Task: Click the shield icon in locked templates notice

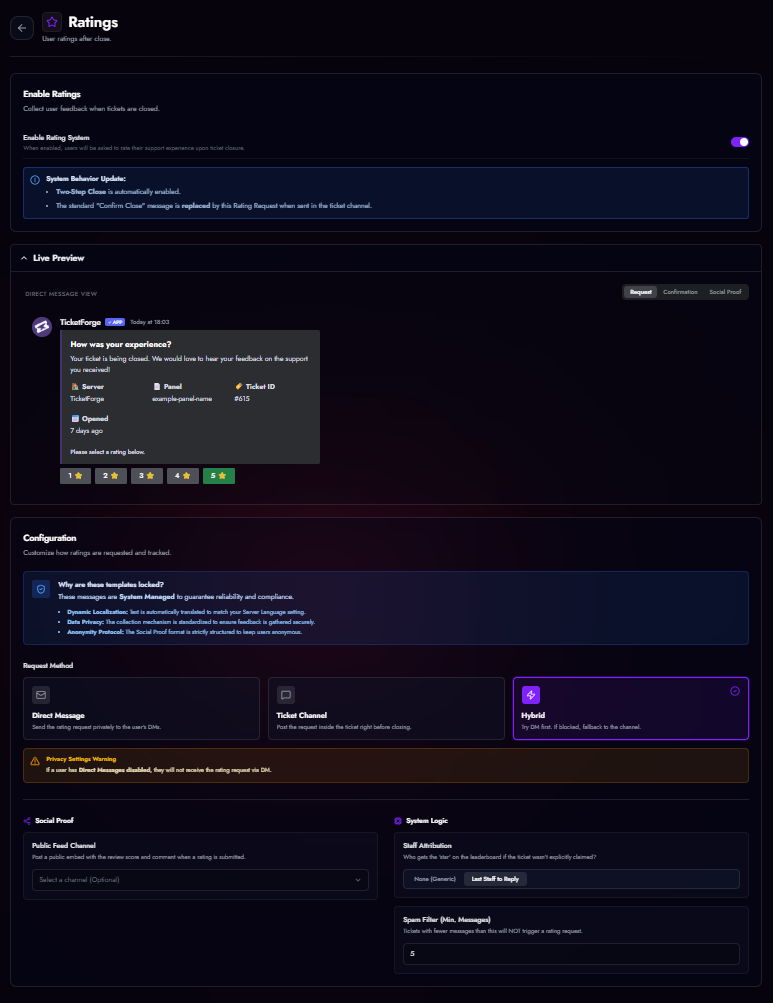Action: 41,589
